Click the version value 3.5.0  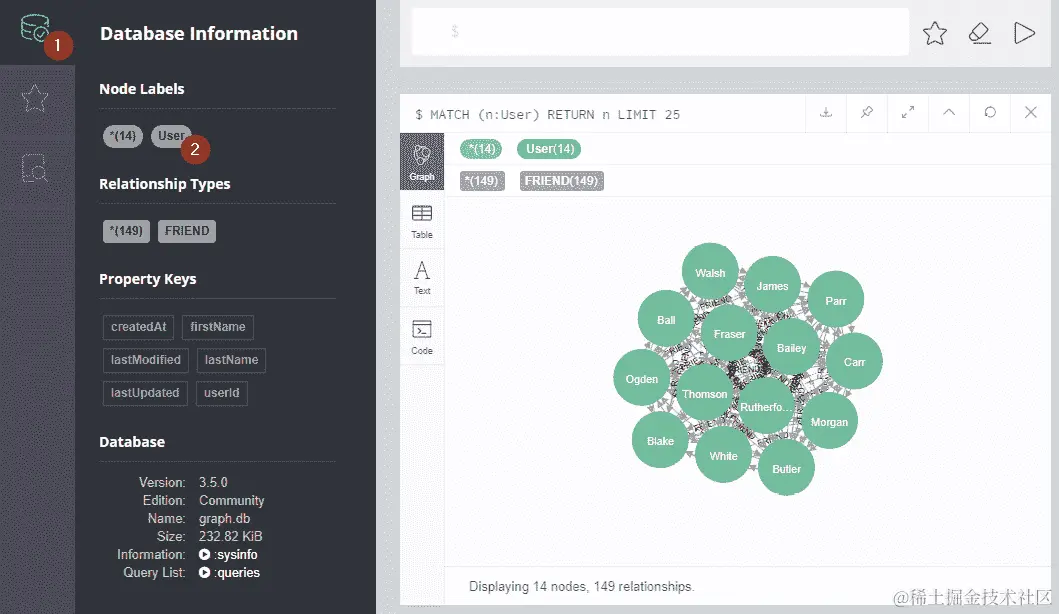coord(213,482)
